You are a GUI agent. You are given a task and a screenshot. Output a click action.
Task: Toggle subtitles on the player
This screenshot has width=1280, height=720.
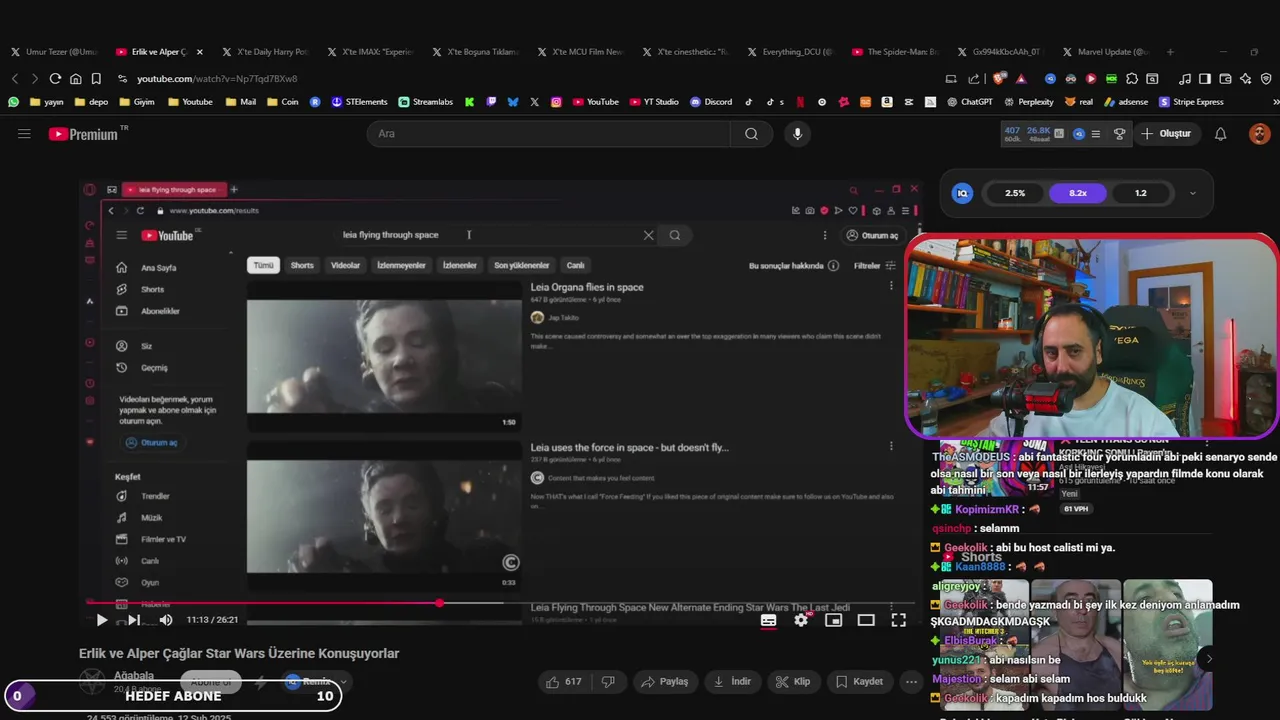pos(768,620)
